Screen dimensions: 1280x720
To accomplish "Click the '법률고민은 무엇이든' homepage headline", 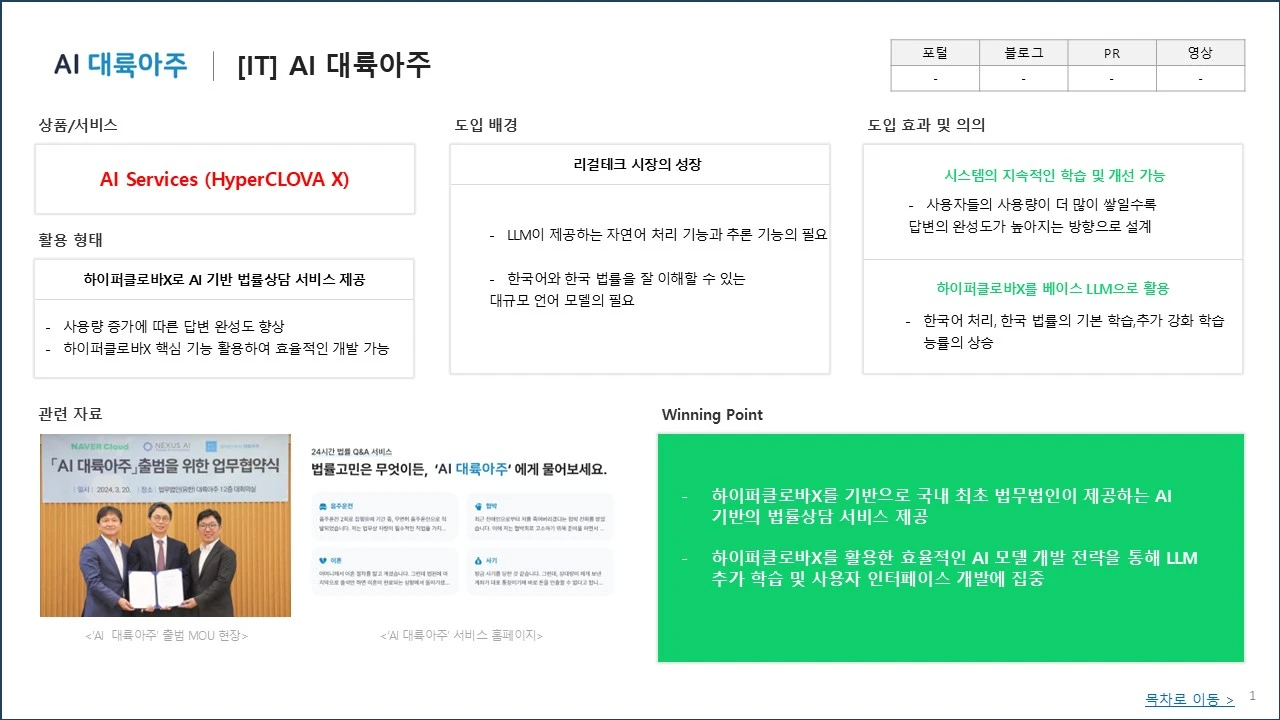I will tap(459, 469).
